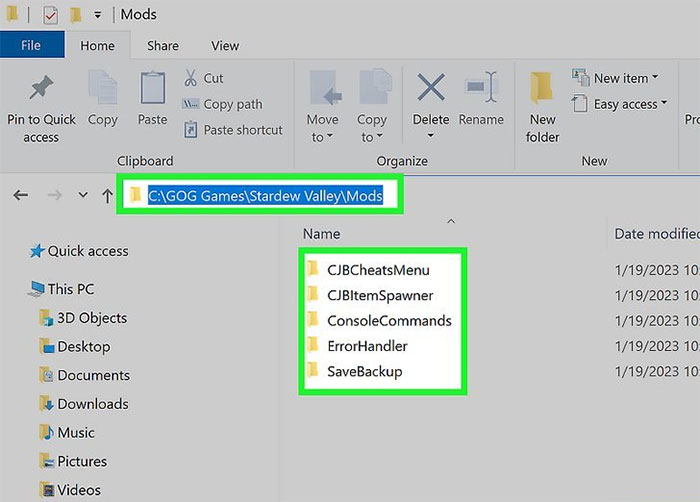Viewport: 700px width, 502px height.
Task: Expand the Delete options arrow
Action: point(431,136)
